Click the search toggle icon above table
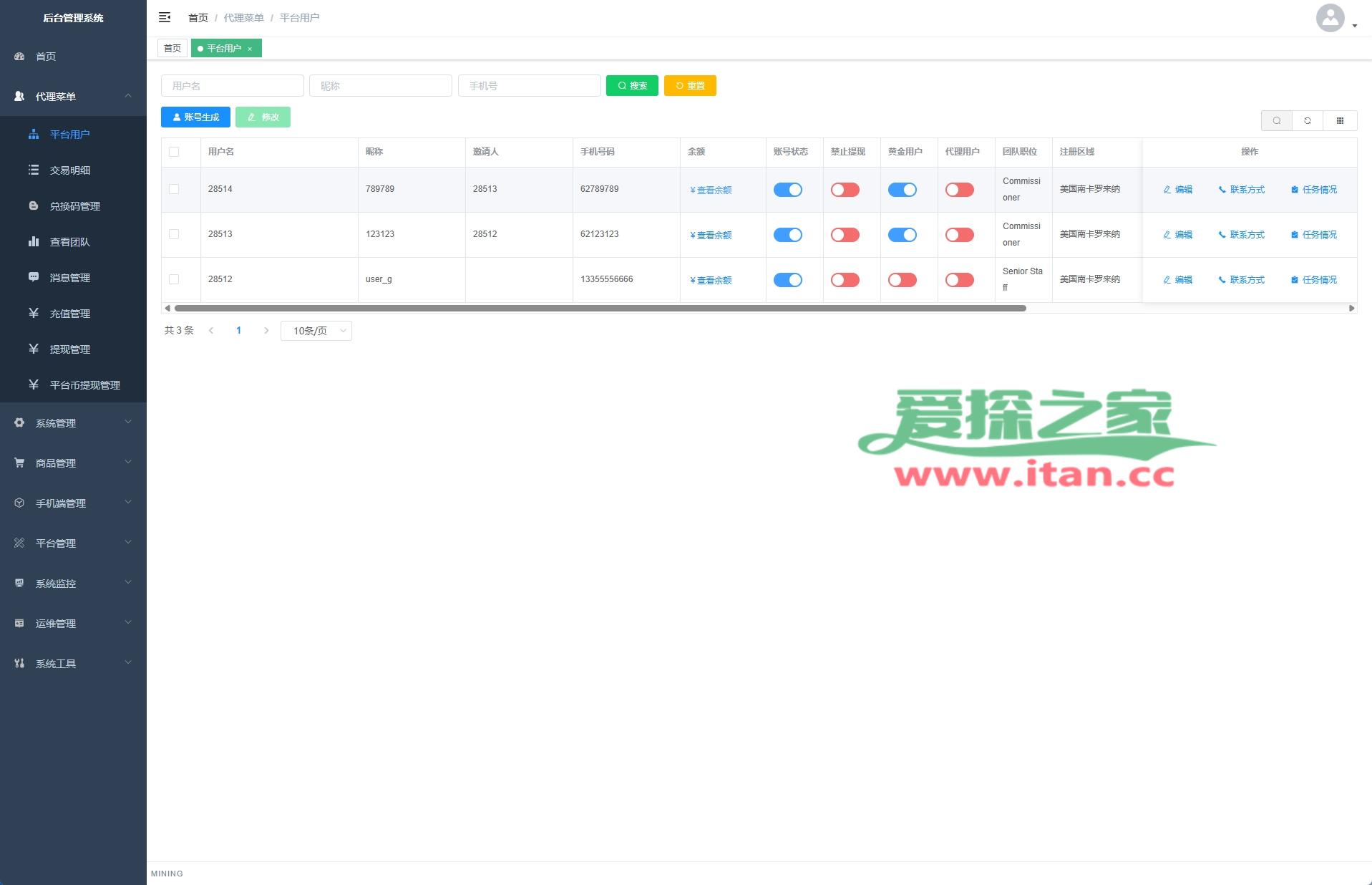1372x885 pixels. [x=1276, y=121]
